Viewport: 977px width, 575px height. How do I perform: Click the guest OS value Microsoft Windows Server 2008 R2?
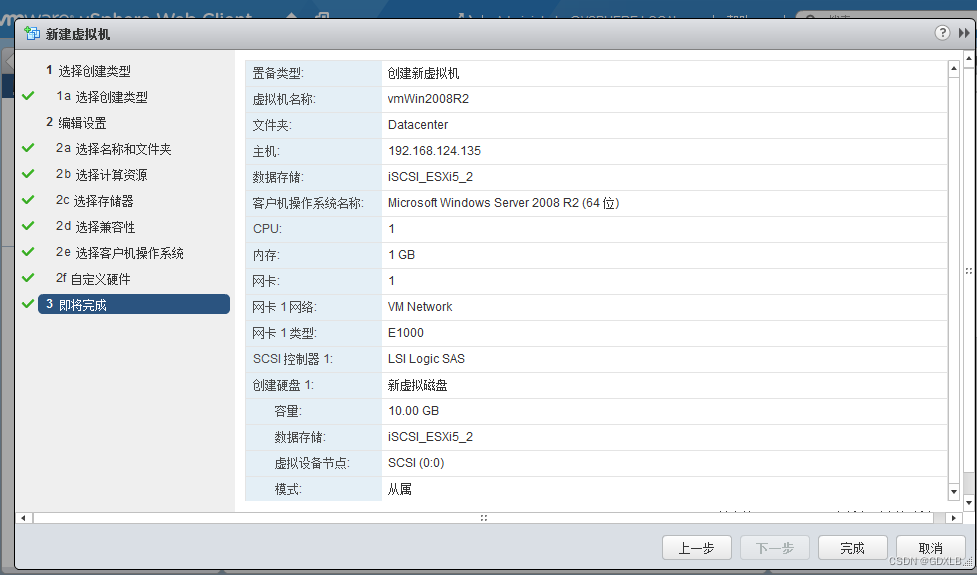point(503,202)
